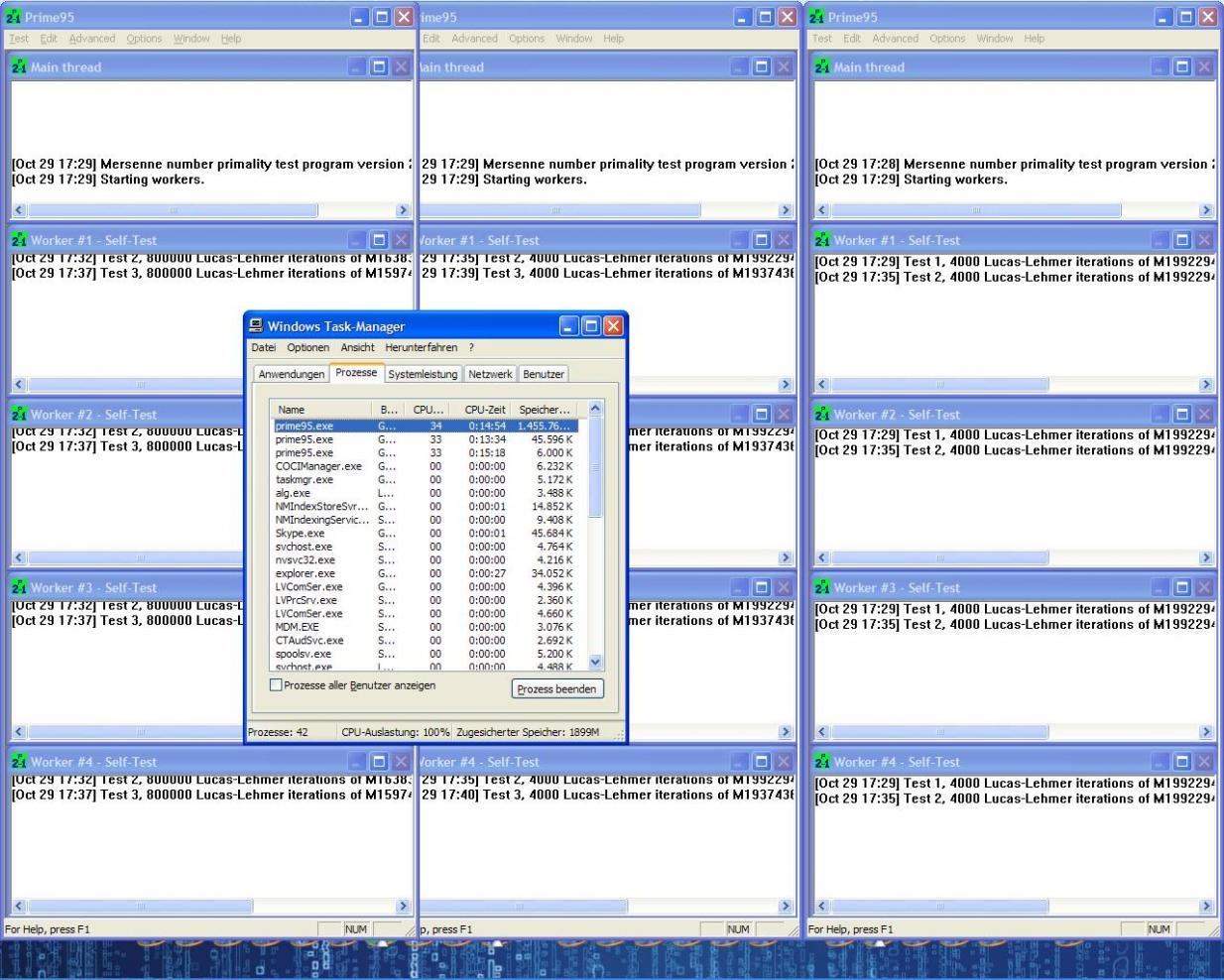Open the Netzwerk tab
The image size is (1224, 980).
[x=490, y=374]
